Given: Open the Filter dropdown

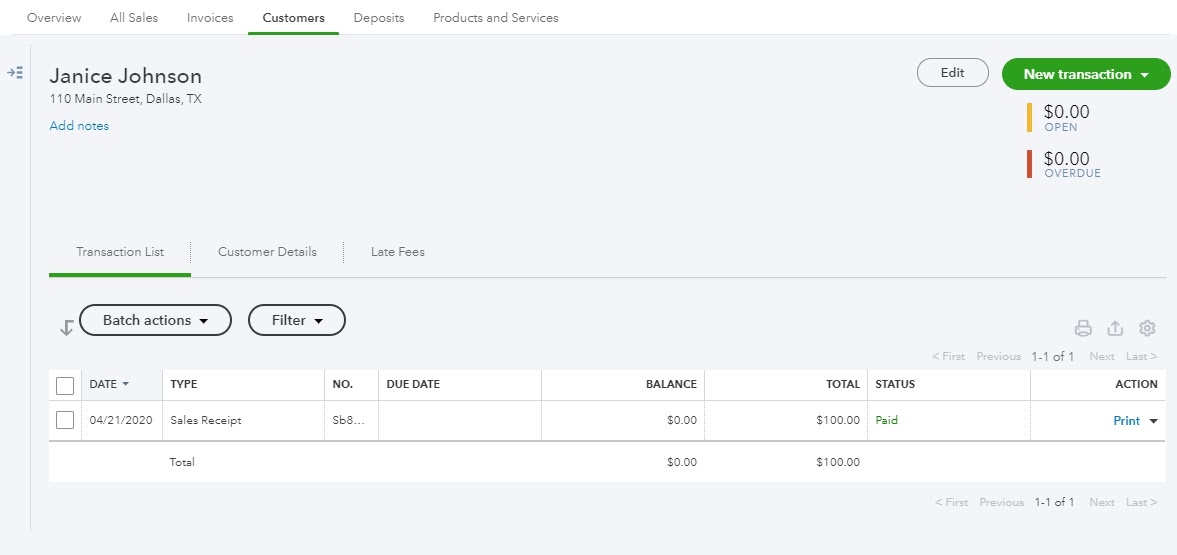Looking at the screenshot, I should 297,320.
